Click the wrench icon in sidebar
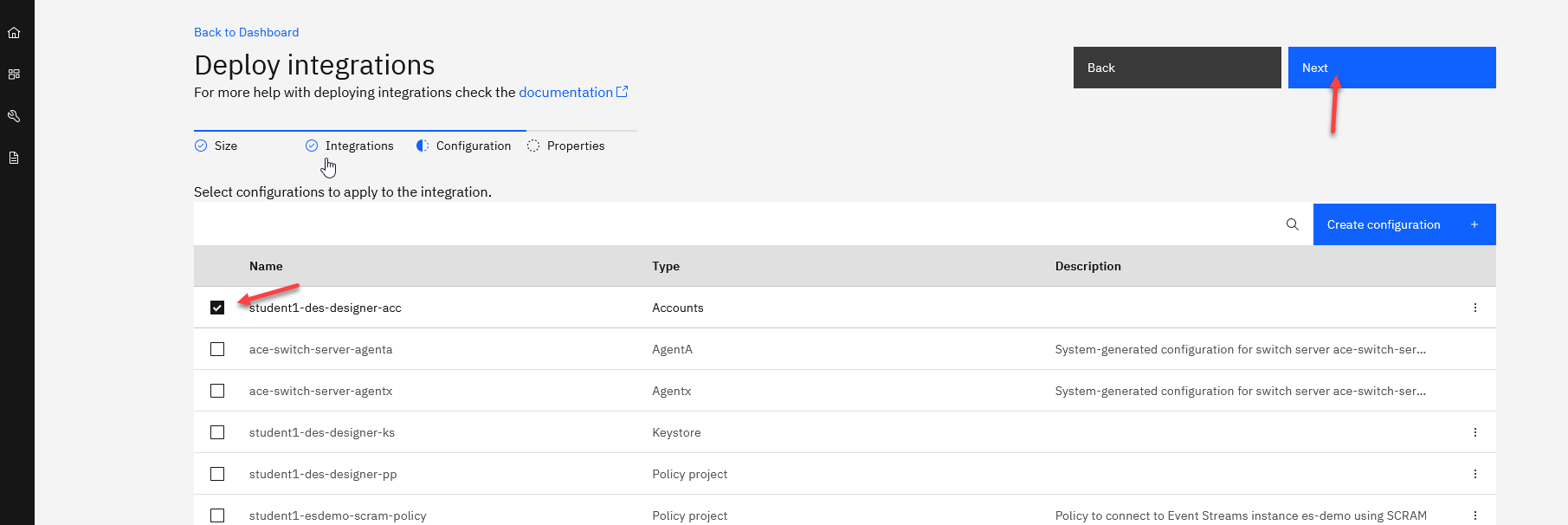This screenshot has height=525, width=1568. click(14, 116)
